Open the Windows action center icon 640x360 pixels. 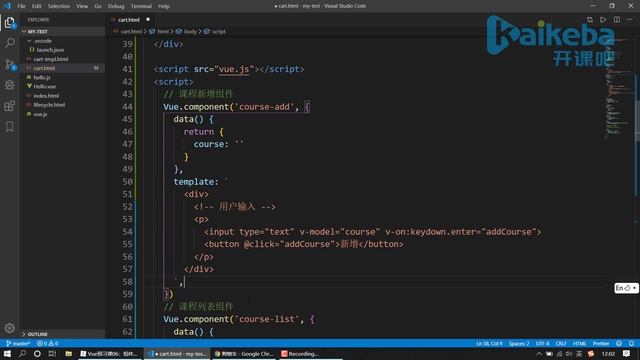627,353
